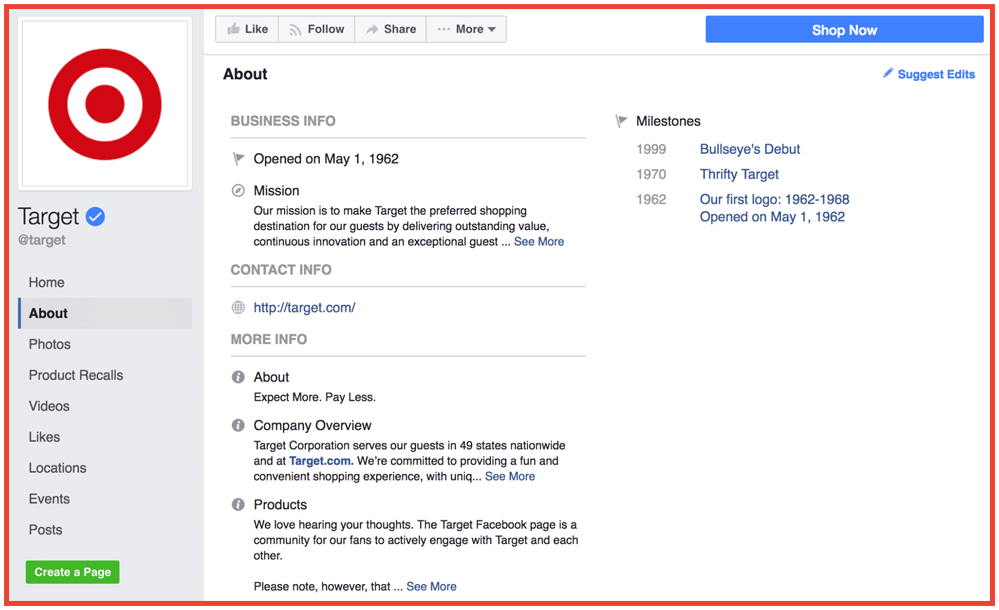Open the More dropdown menu
The height and width of the screenshot is (610, 999).
[x=466, y=29]
